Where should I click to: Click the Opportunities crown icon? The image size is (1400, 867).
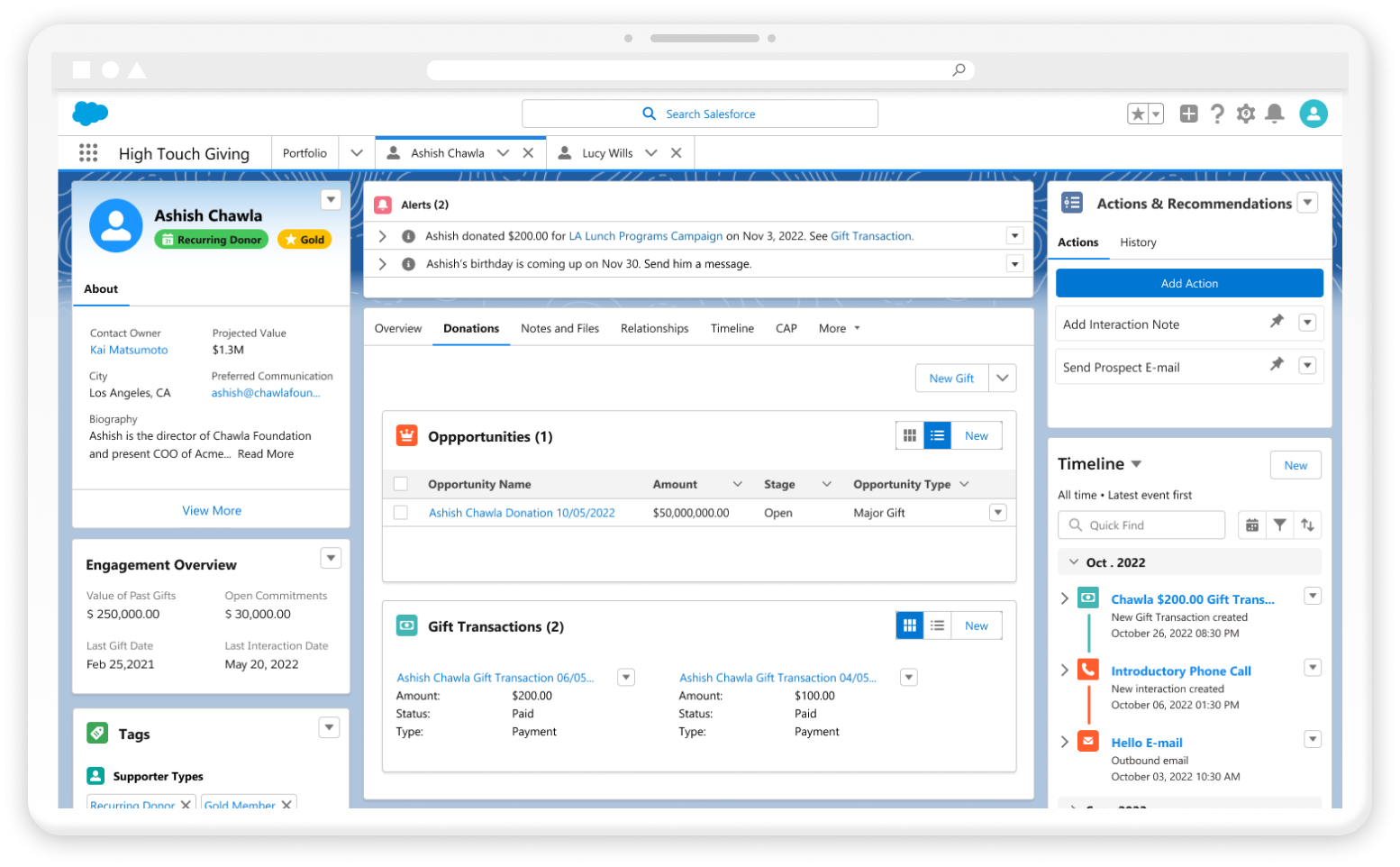tap(407, 436)
